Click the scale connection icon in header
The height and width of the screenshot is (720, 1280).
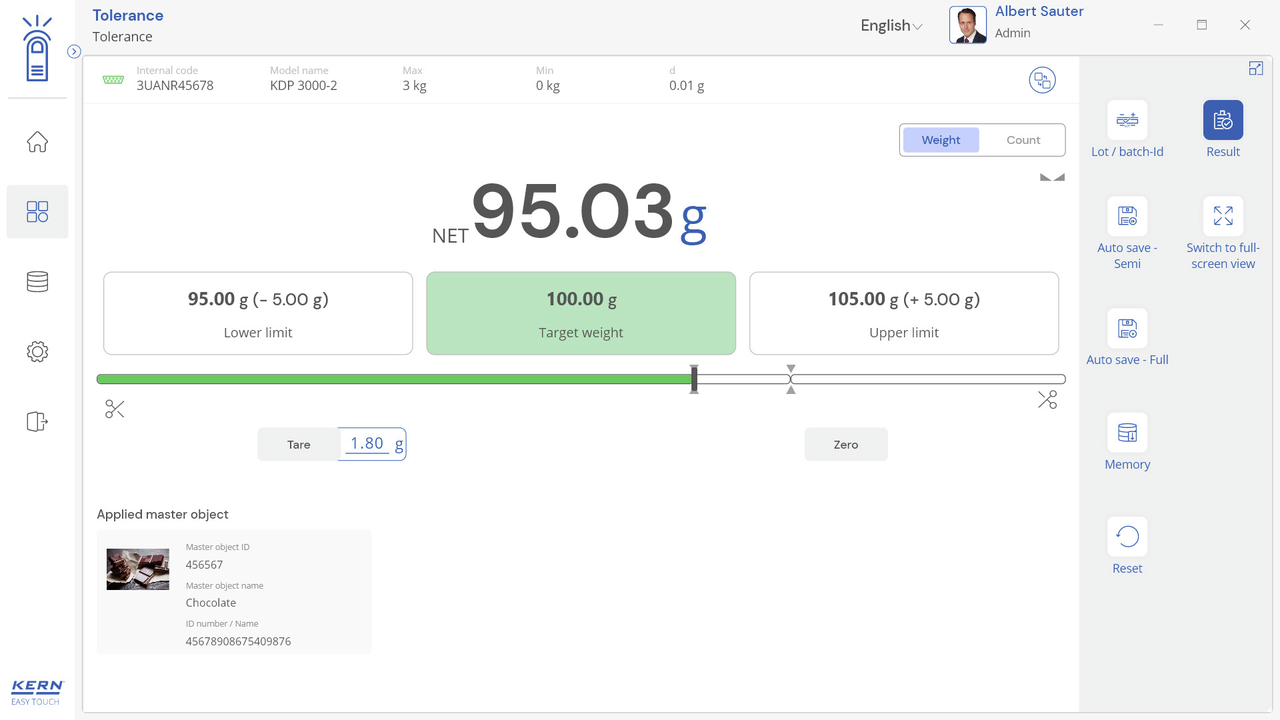[1042, 80]
